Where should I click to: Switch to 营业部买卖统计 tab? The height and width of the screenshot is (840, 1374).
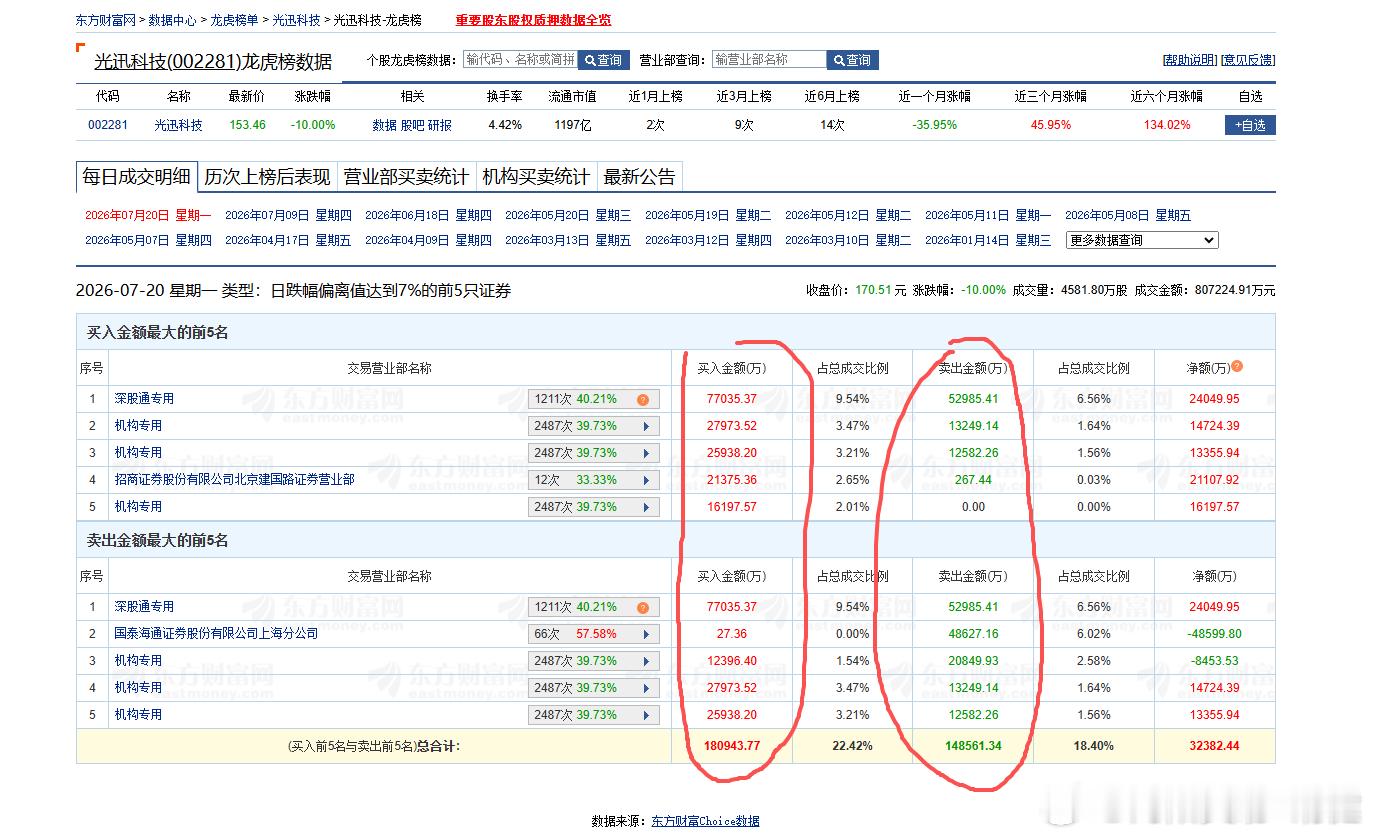point(406,177)
